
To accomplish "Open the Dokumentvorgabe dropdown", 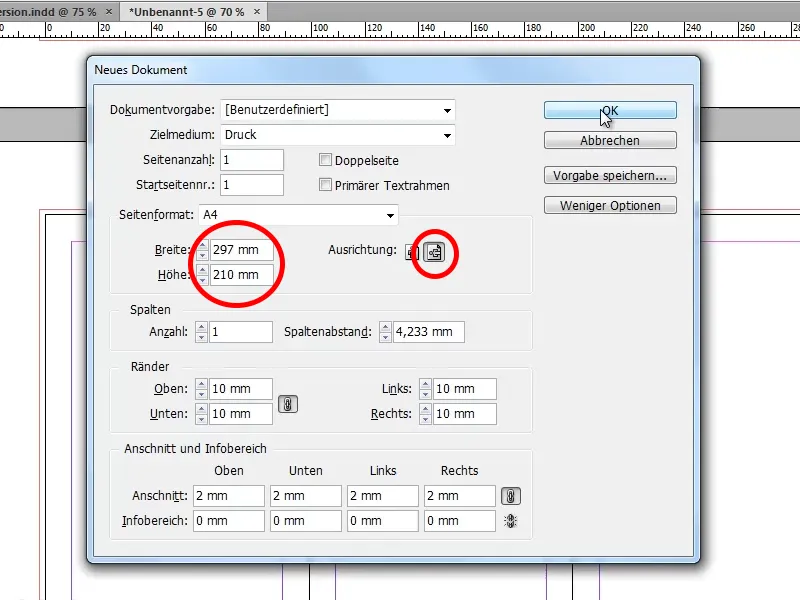I will click(x=338, y=110).
